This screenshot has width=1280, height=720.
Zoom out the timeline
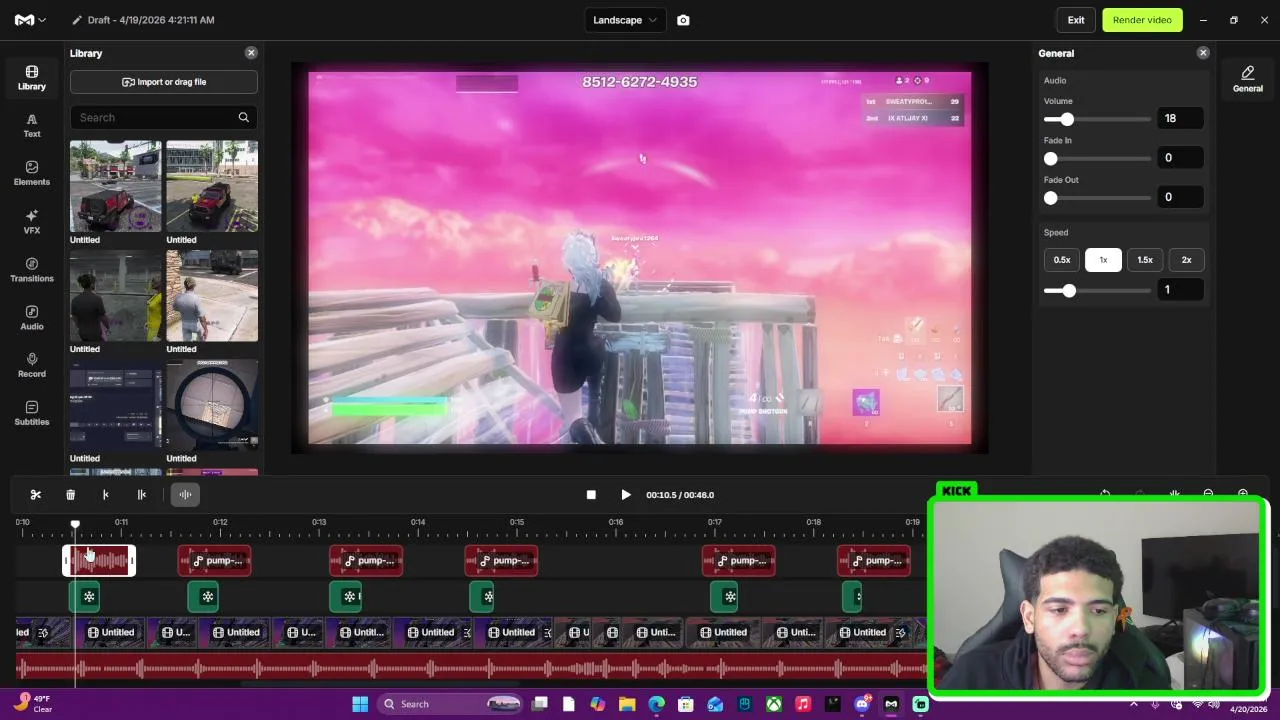click(x=1208, y=494)
